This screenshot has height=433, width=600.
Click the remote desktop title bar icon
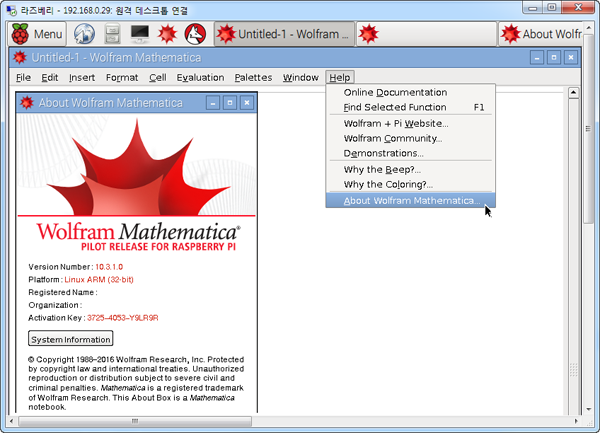click(11, 10)
